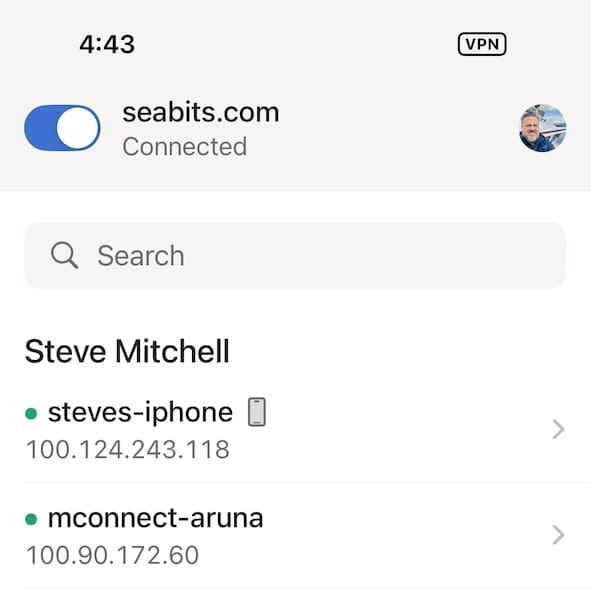Tap the 4:43 clock in status bar
Screen dimensions: 591x603
[x=107, y=44]
